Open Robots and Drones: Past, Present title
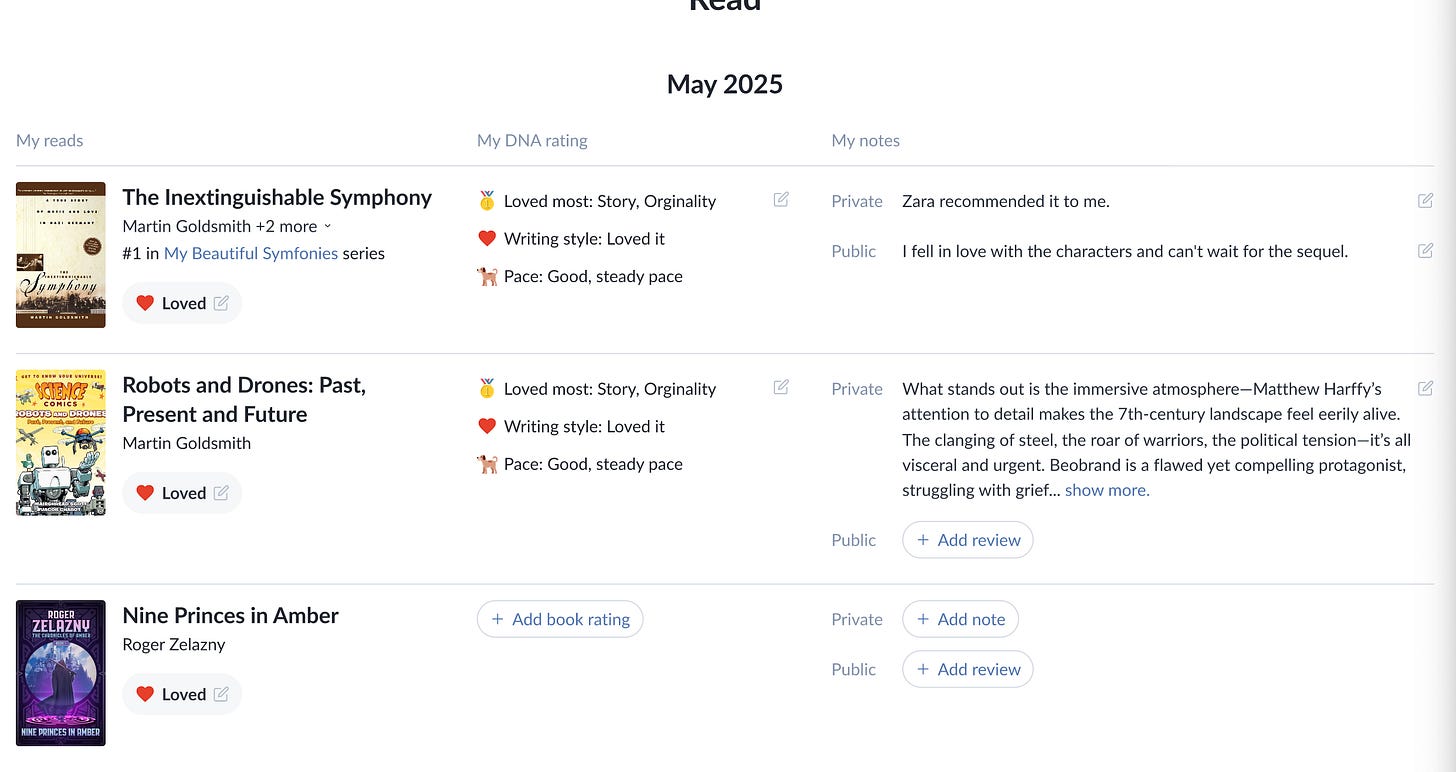Image resolution: width=1456 pixels, height=772 pixels. coord(244,399)
